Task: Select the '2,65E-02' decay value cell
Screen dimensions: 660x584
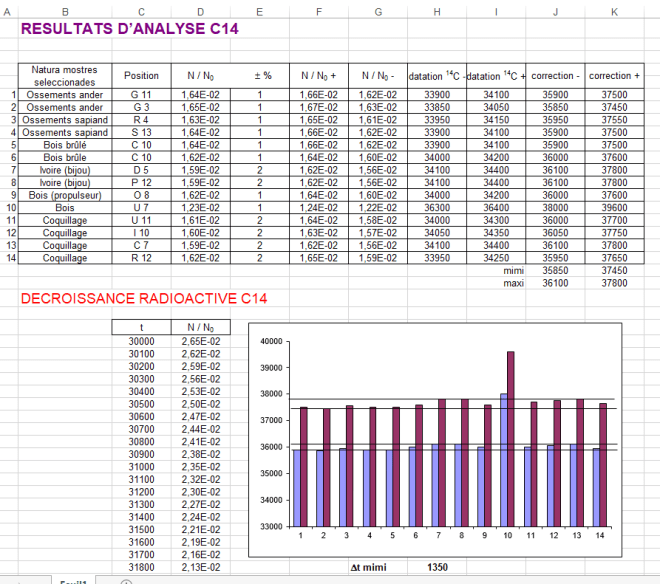Action: [x=200, y=341]
